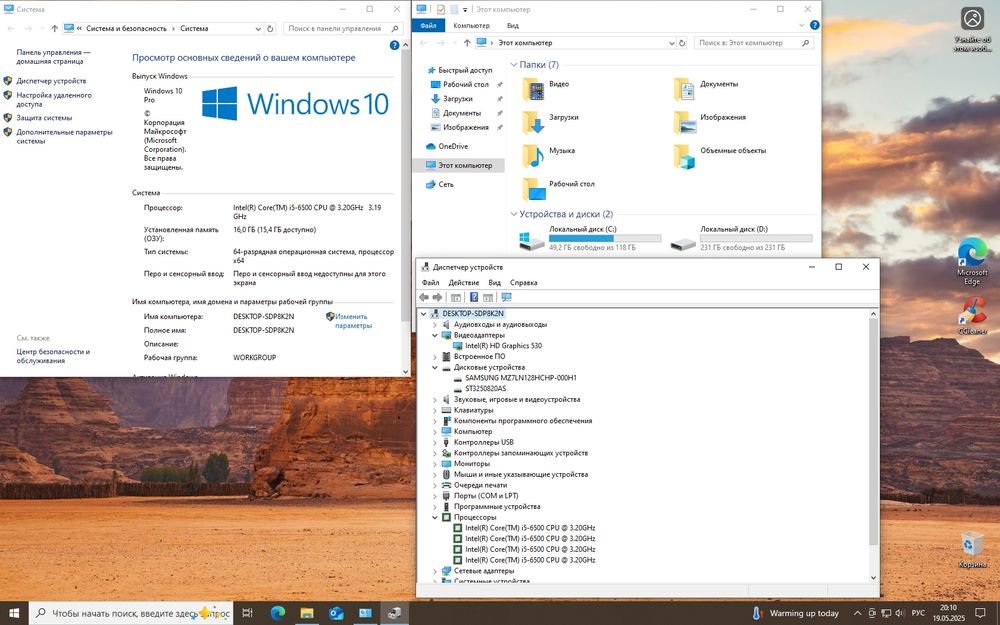Open the Компьютер ribbon tab
The height and width of the screenshot is (625, 1000).
tap(471, 26)
